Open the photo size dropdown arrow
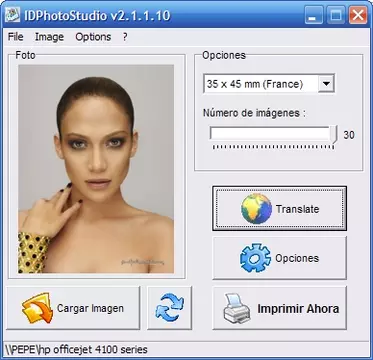The image size is (373, 360). coord(326,84)
